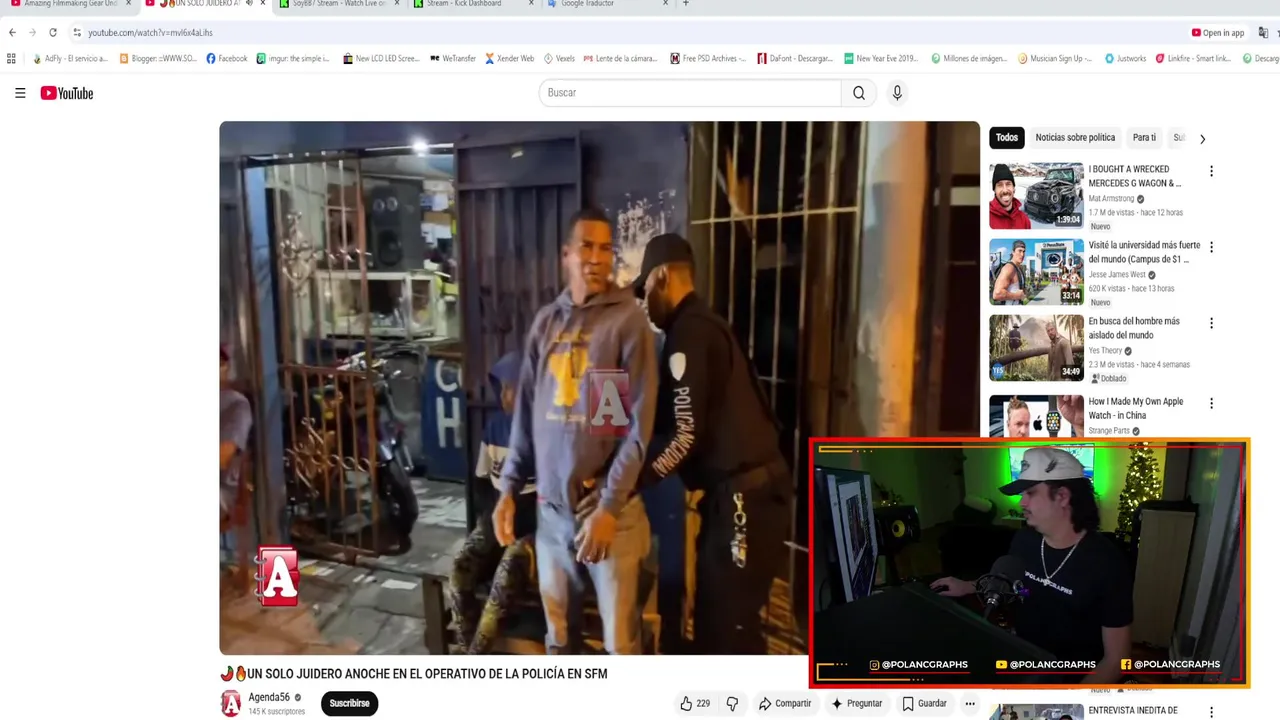Open the New Year Eve 2019 bookmark

coord(881,58)
